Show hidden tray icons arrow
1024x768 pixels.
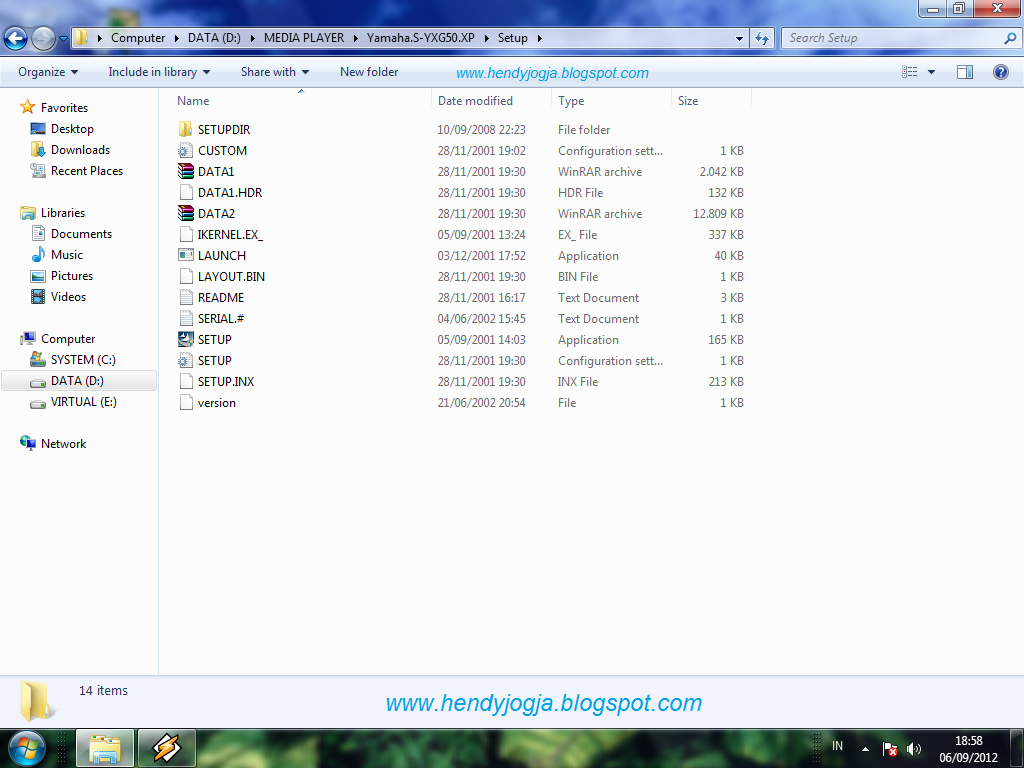865,749
